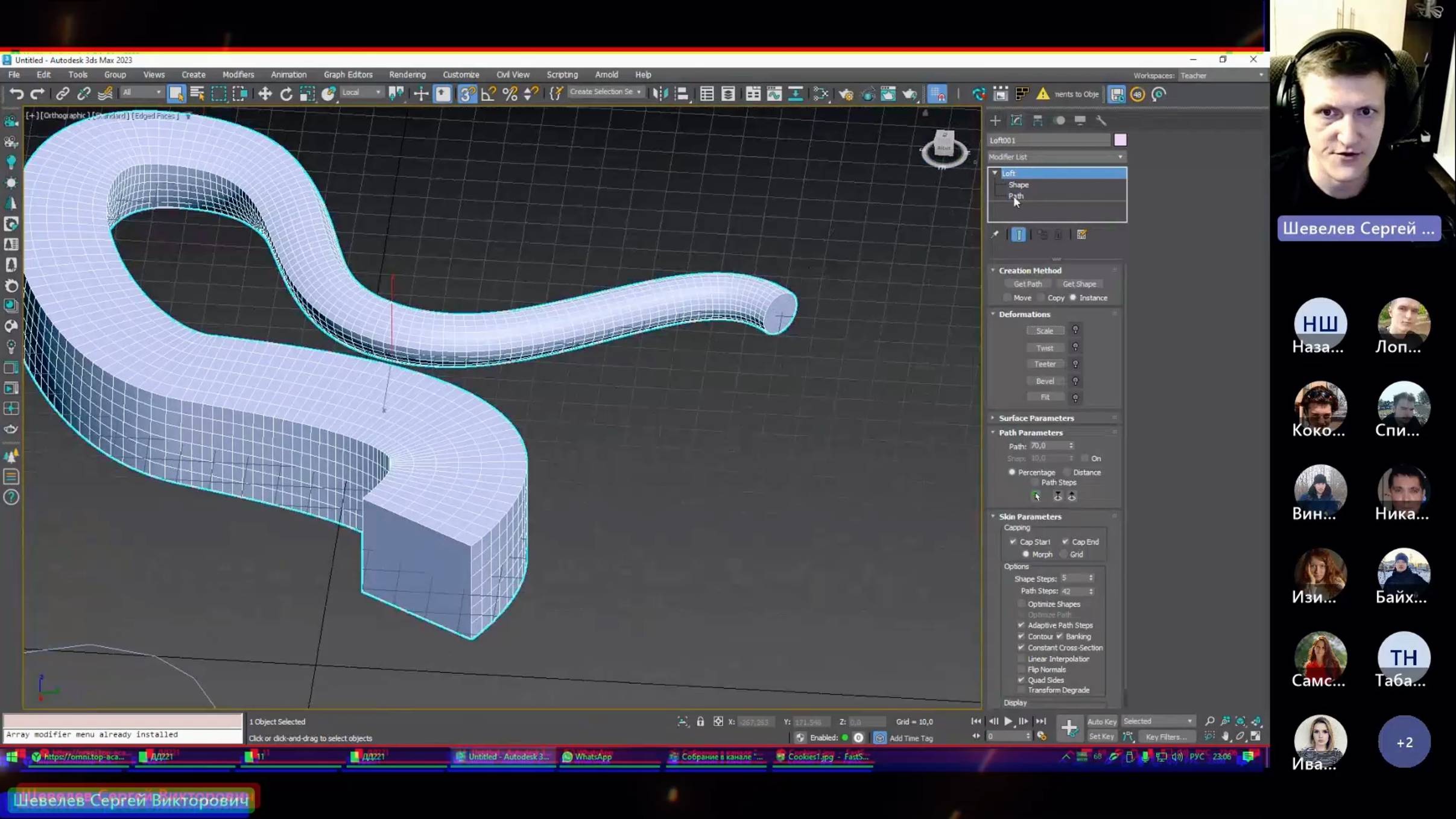Toggle Adaptive Path Steps checkbox

point(1021,625)
